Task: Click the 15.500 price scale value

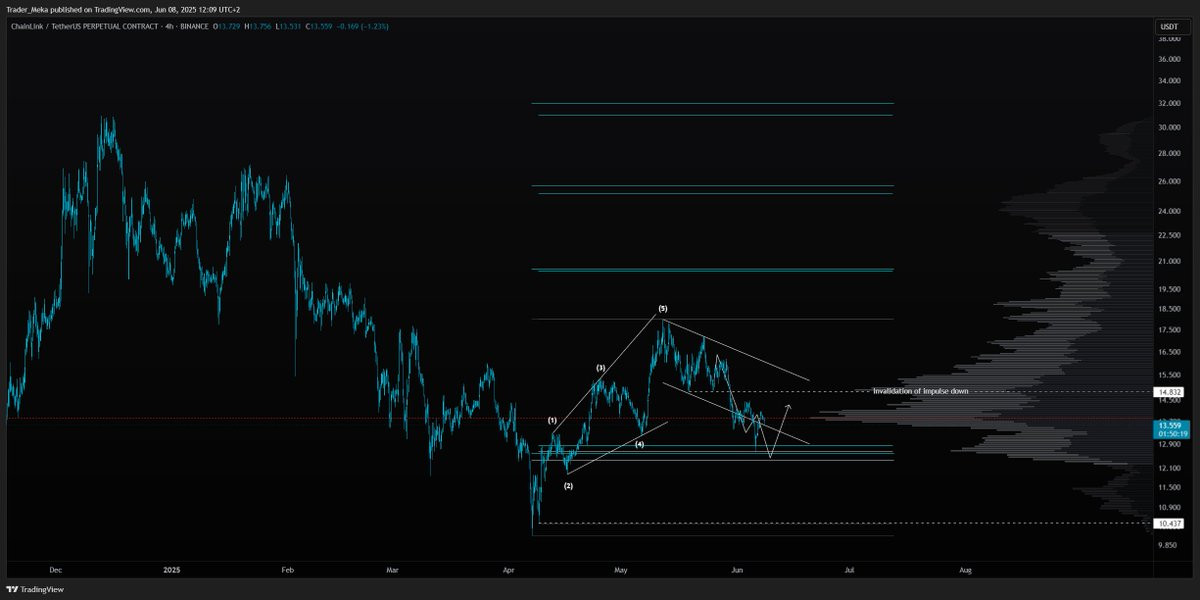Action: [x=1169, y=374]
